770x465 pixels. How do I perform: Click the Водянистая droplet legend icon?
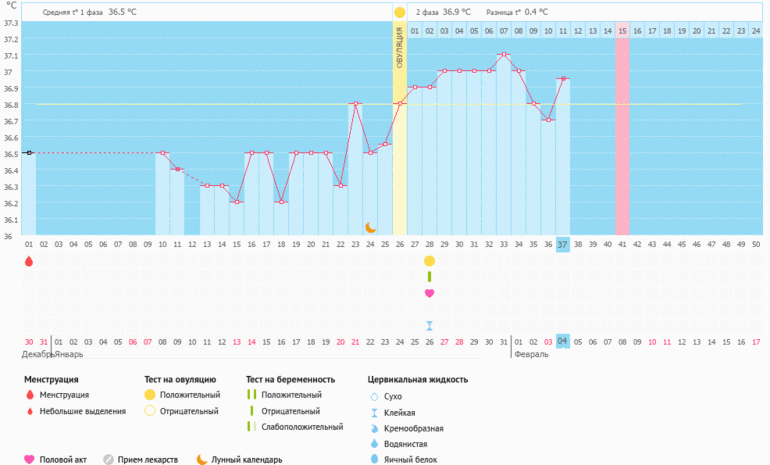pyautogui.click(x=374, y=443)
